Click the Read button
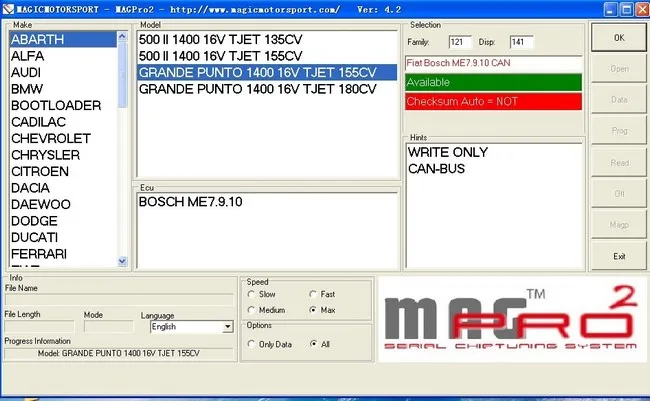650x401 pixels. coord(619,163)
